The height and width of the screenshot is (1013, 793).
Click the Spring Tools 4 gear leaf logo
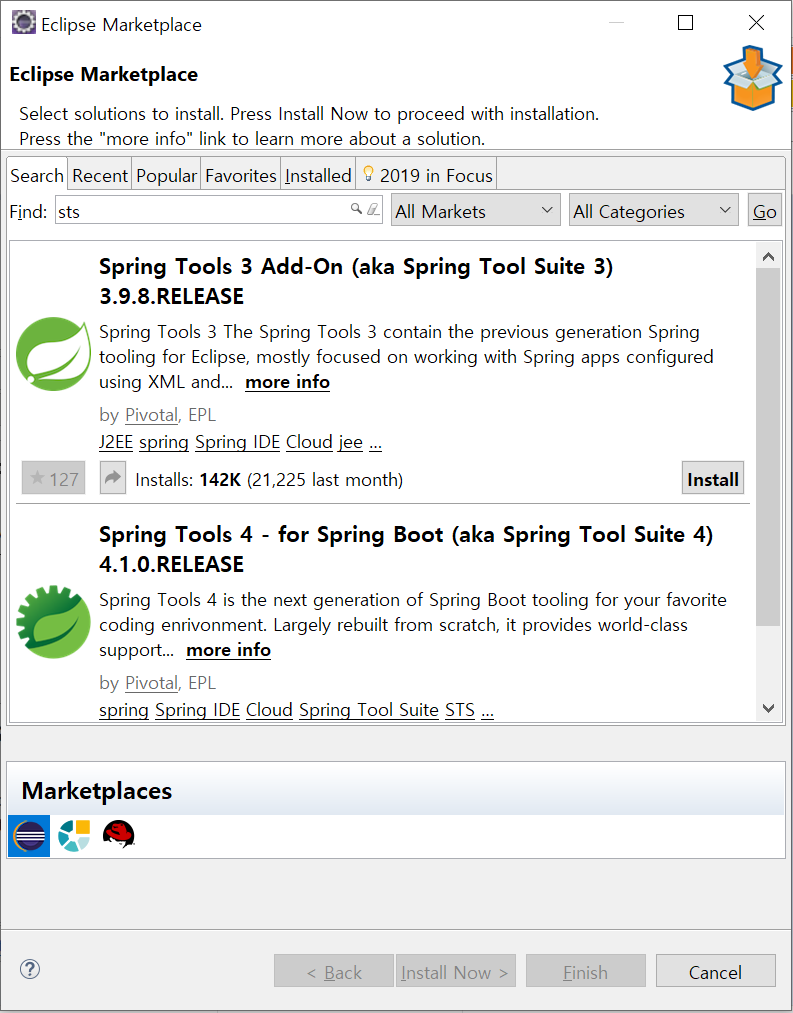tap(54, 621)
